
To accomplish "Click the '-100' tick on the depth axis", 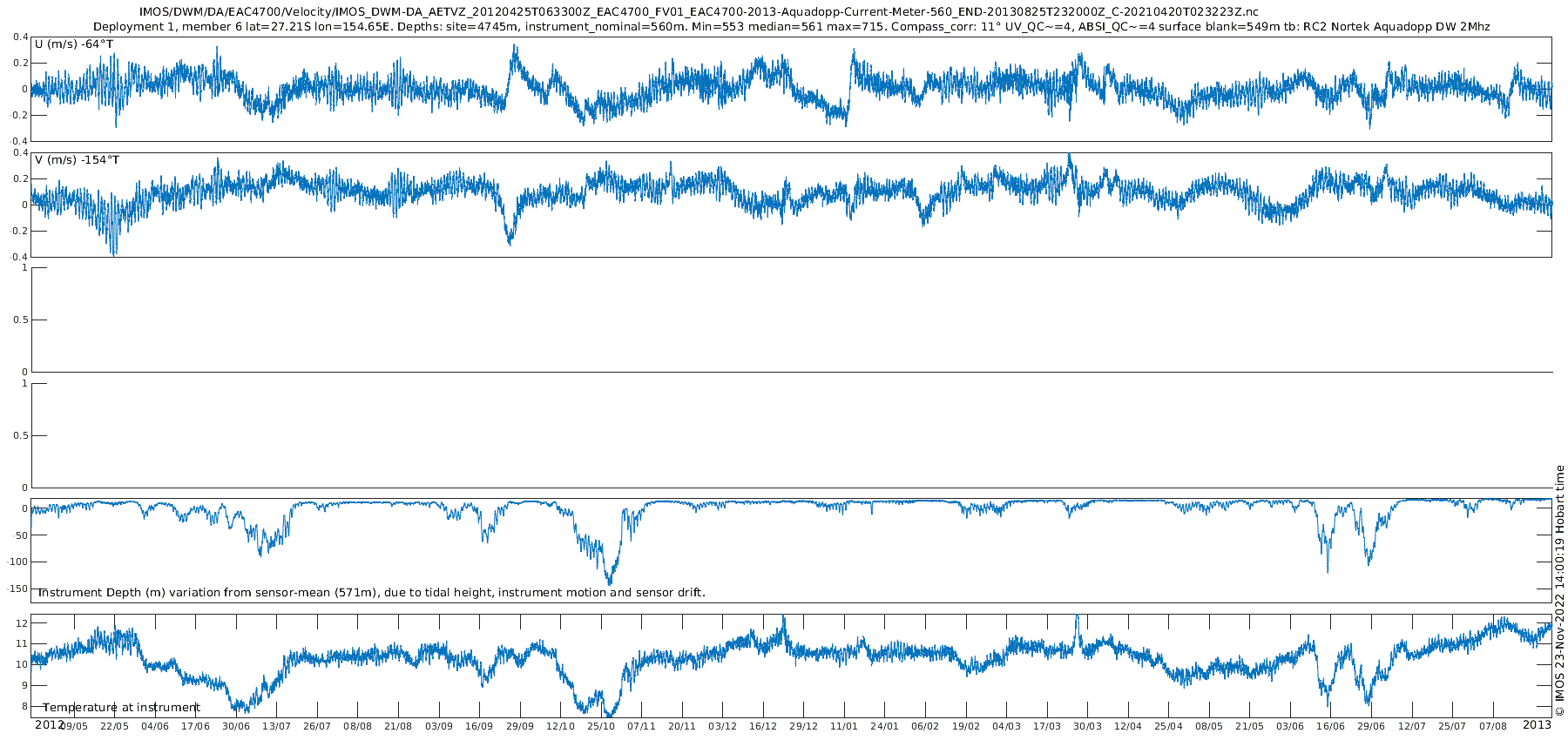I will click(x=17, y=562).
